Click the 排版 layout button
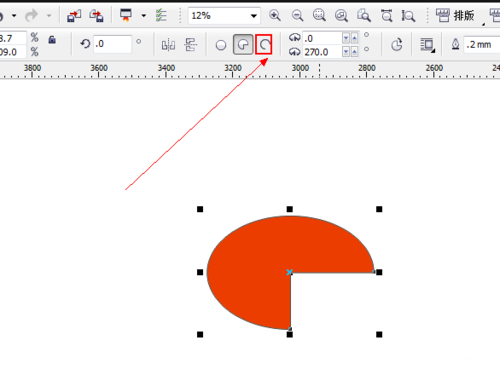Screen dimensions: 500x375 pos(455,15)
